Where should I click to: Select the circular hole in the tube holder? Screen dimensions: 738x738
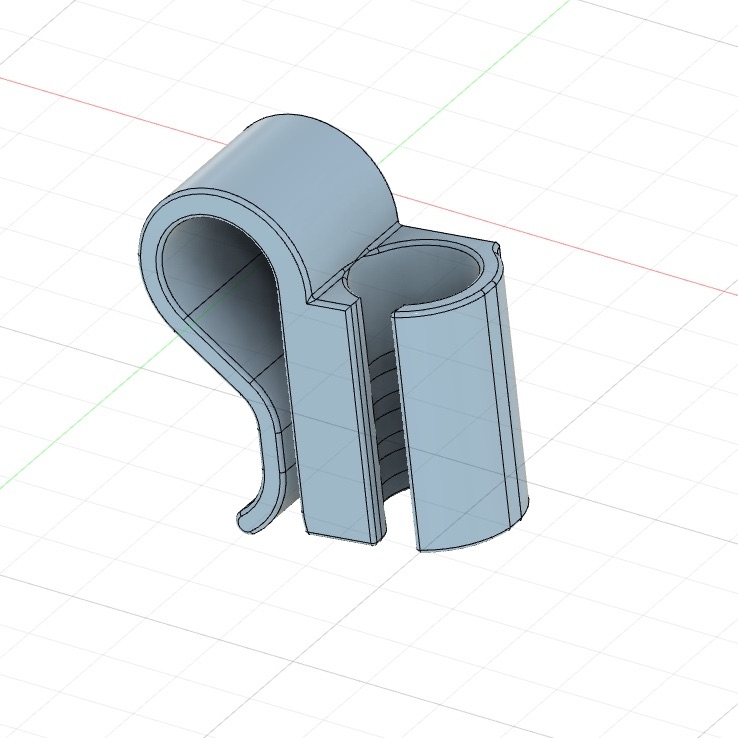point(414,273)
